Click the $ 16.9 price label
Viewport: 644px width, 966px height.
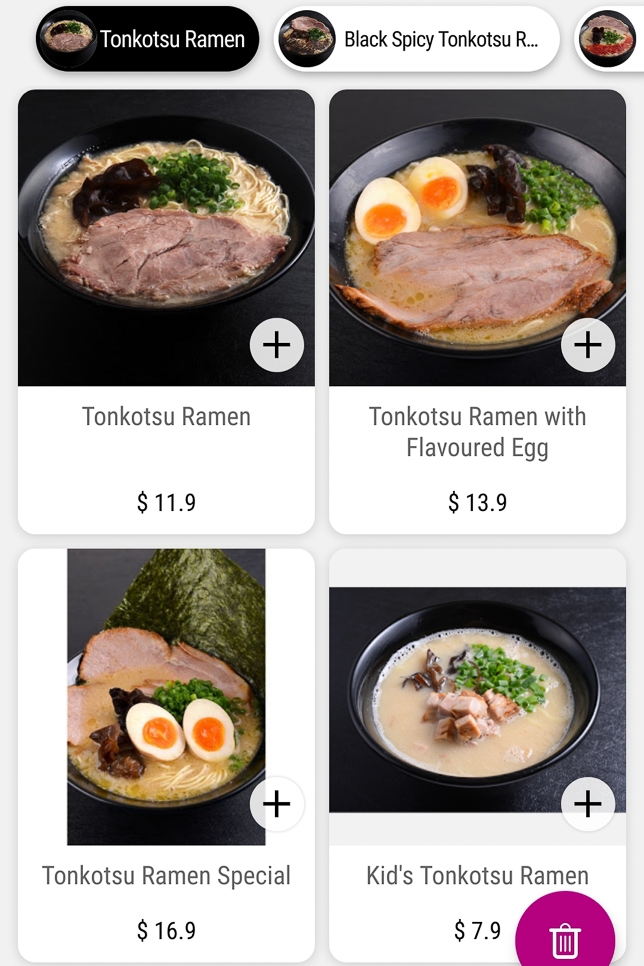[166, 931]
